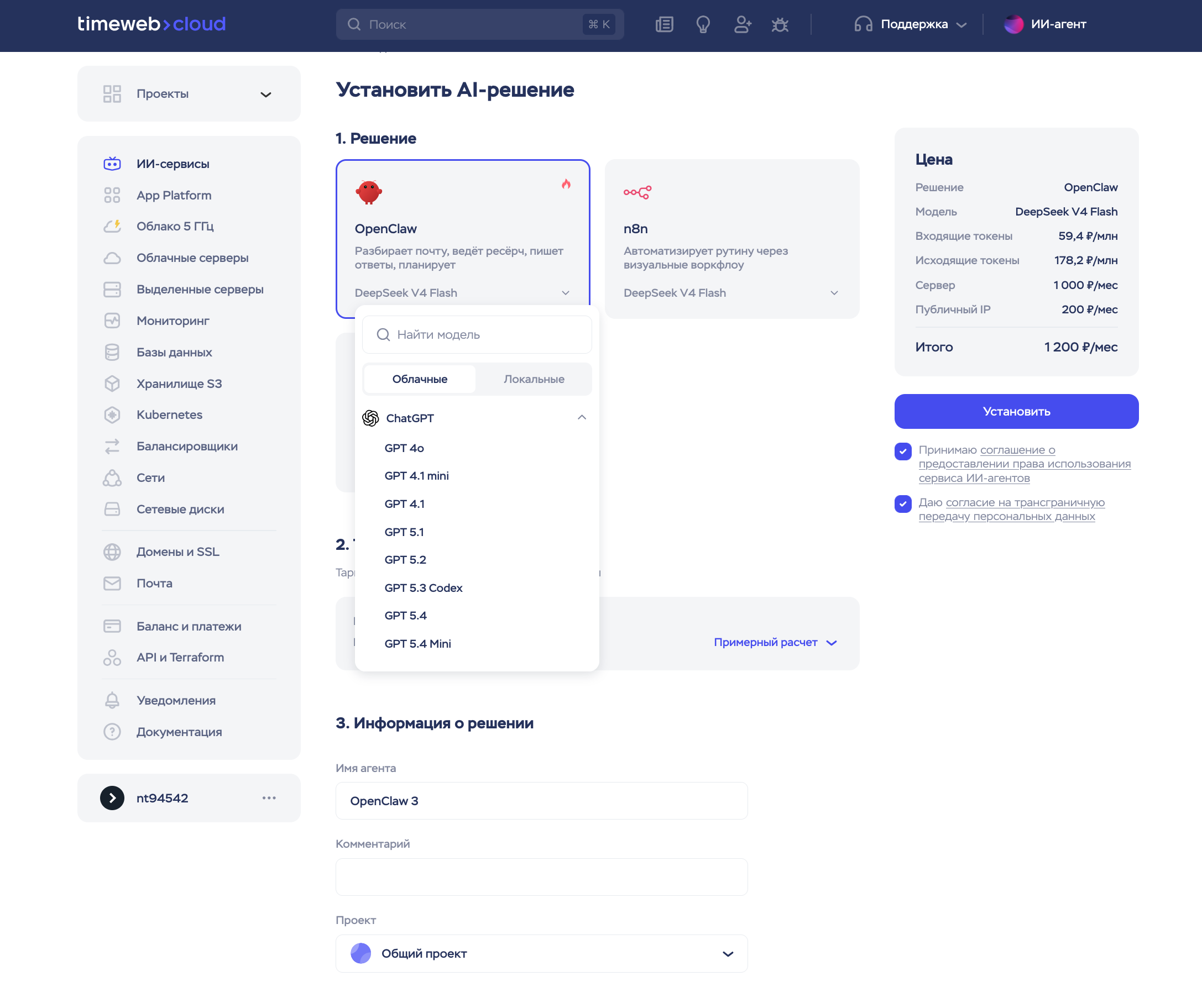The image size is (1202, 1008).
Task: Click the Сети network icon
Action: (112, 477)
